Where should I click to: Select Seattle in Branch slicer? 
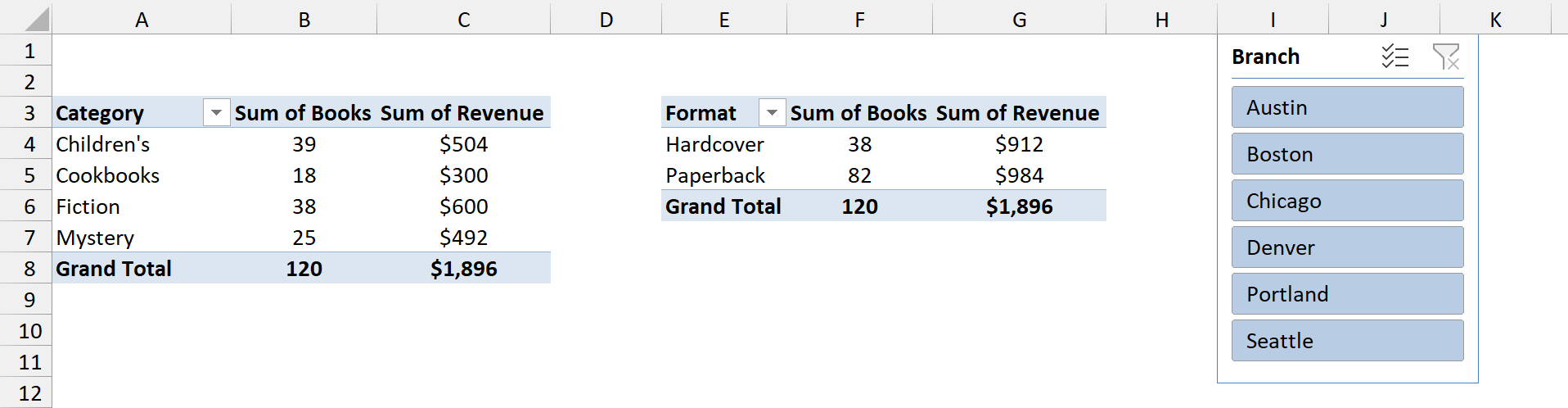[1347, 341]
